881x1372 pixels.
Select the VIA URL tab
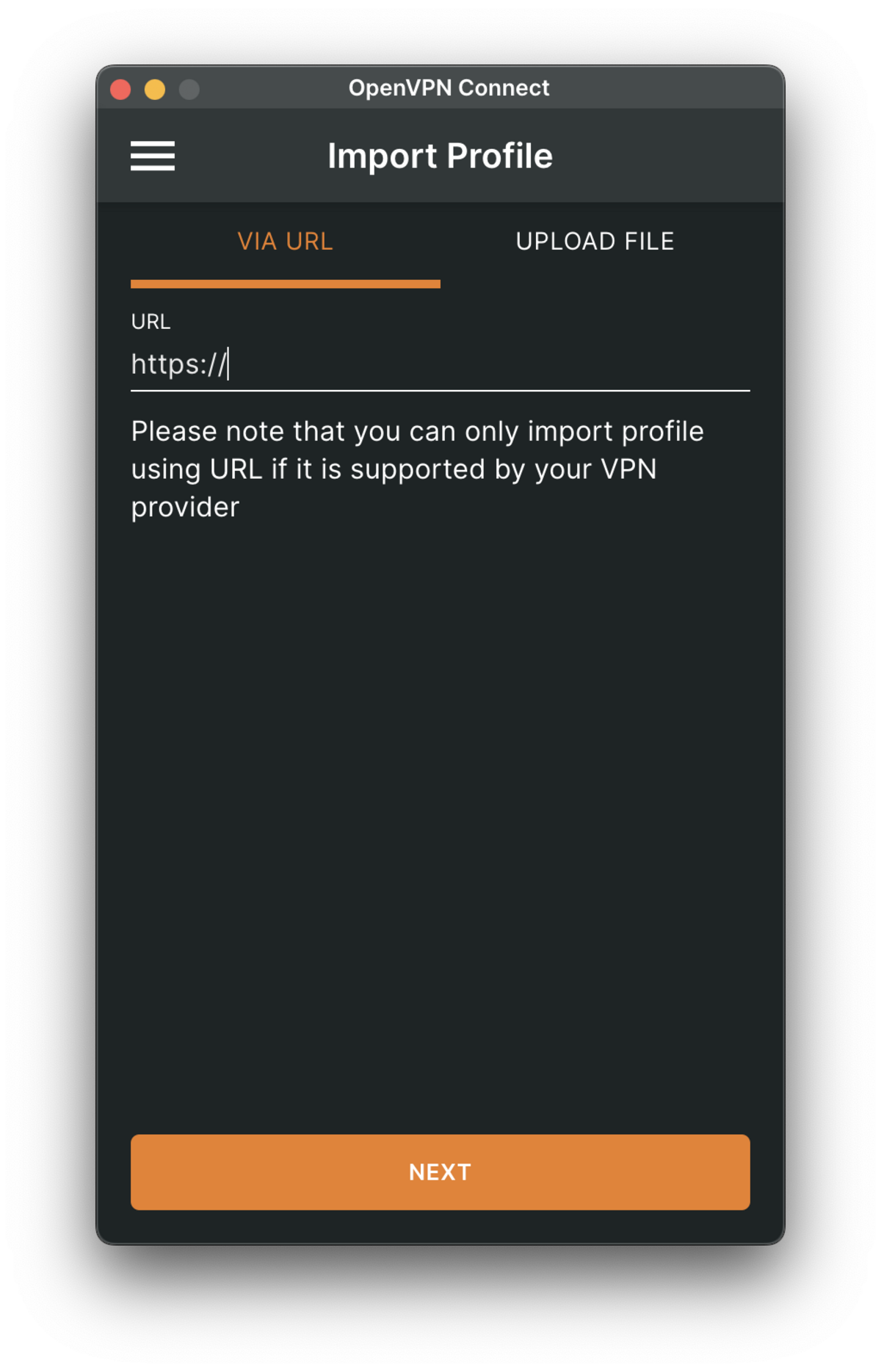[286, 241]
